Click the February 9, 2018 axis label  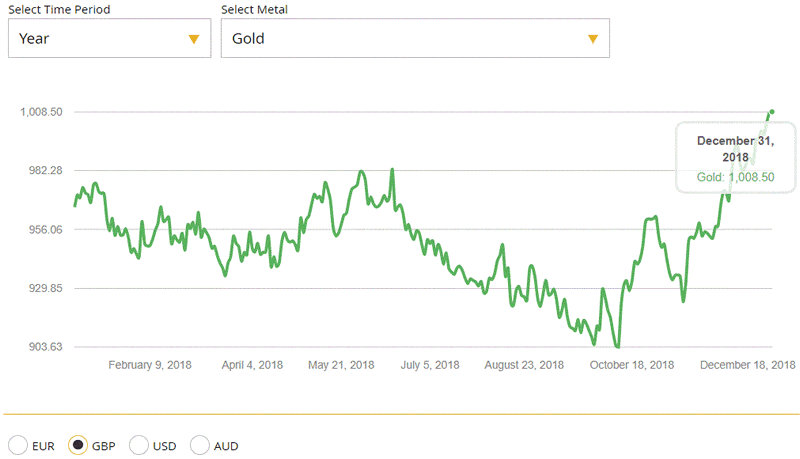pyautogui.click(x=150, y=366)
